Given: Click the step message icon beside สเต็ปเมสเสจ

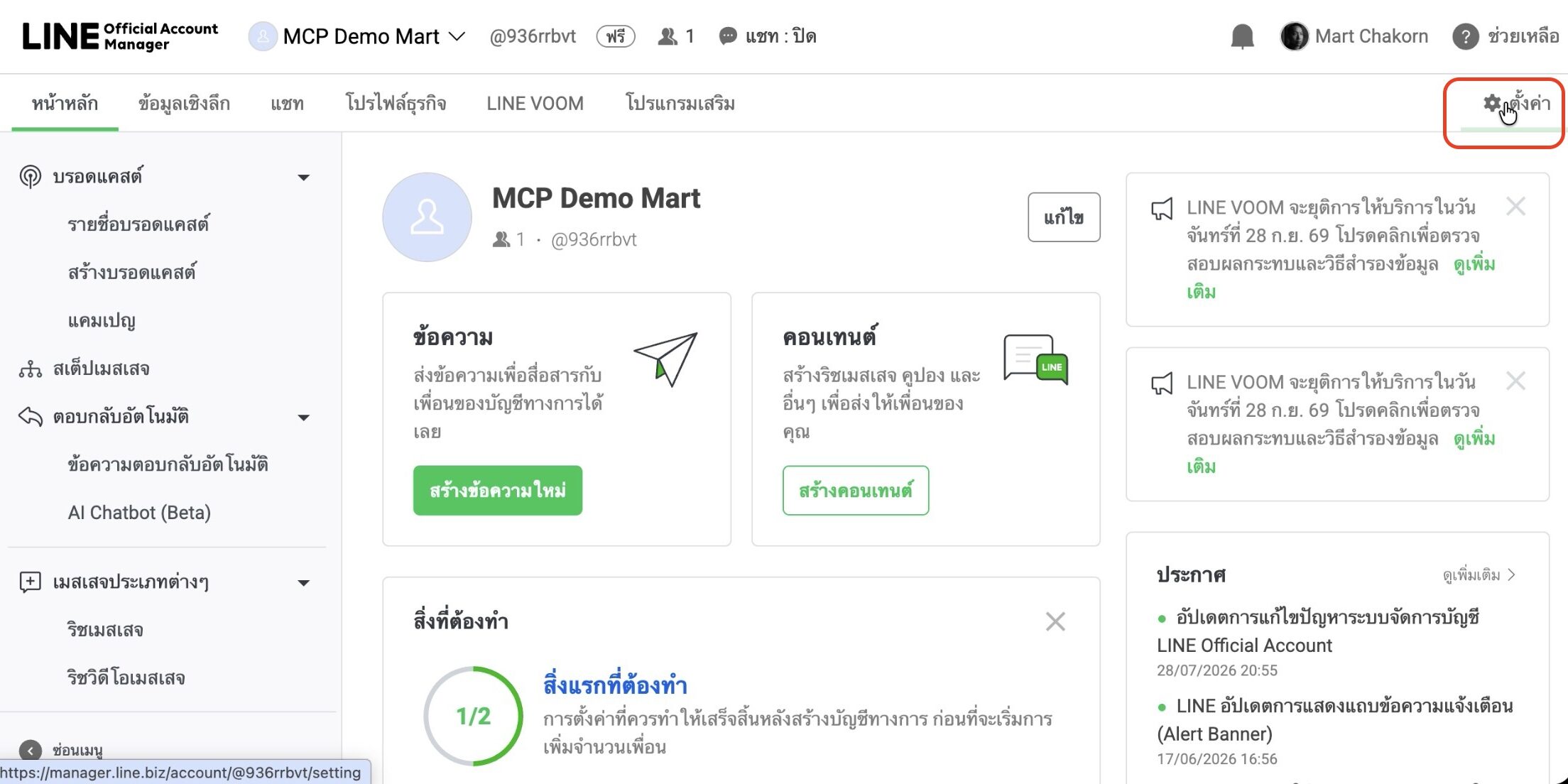Looking at the screenshot, I should 30,369.
